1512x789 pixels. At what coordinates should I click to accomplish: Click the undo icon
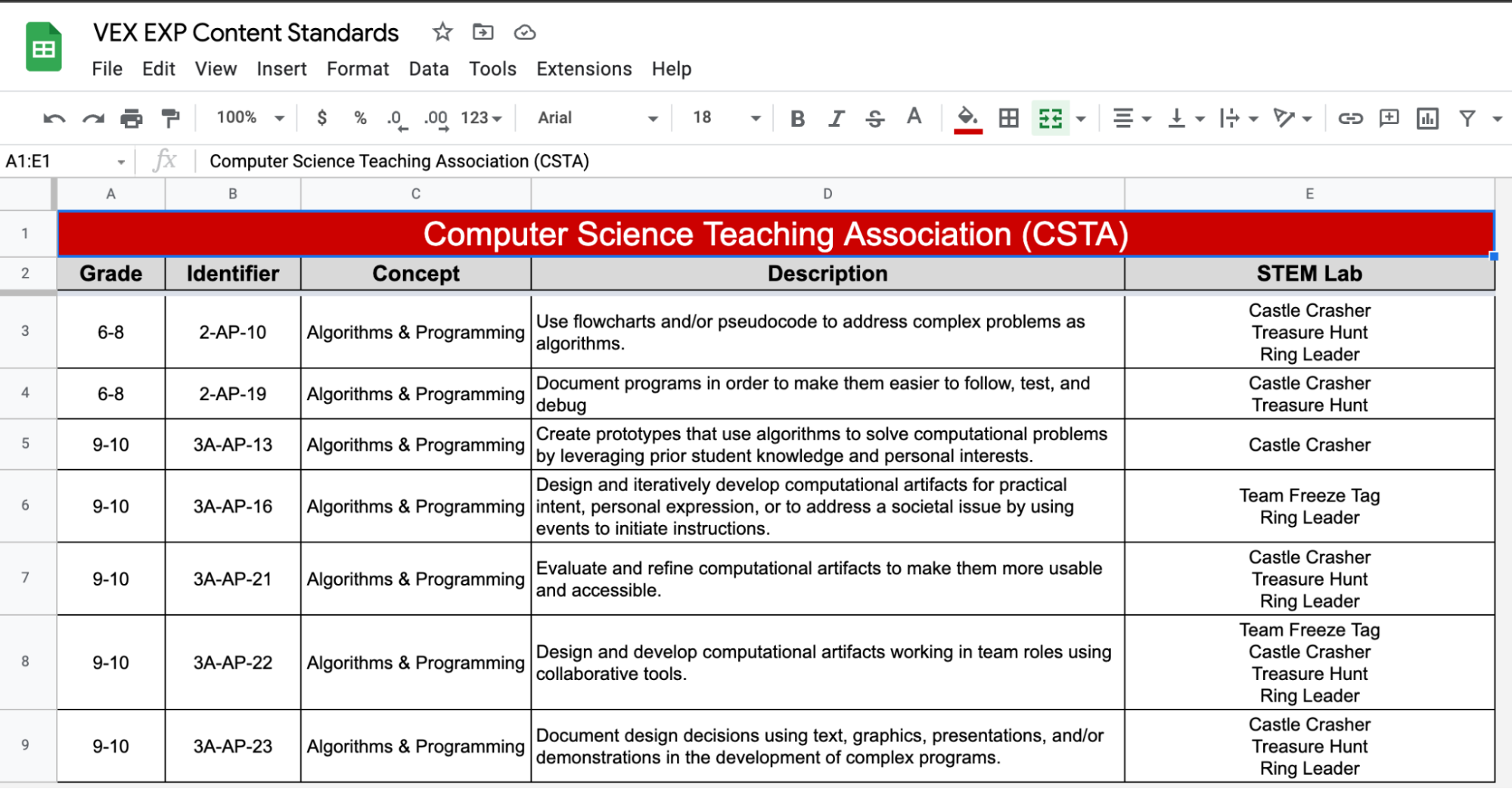(x=53, y=118)
